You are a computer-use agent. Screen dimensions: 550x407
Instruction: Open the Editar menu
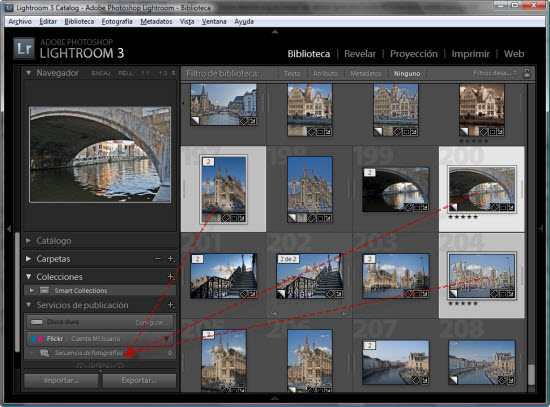(48, 21)
